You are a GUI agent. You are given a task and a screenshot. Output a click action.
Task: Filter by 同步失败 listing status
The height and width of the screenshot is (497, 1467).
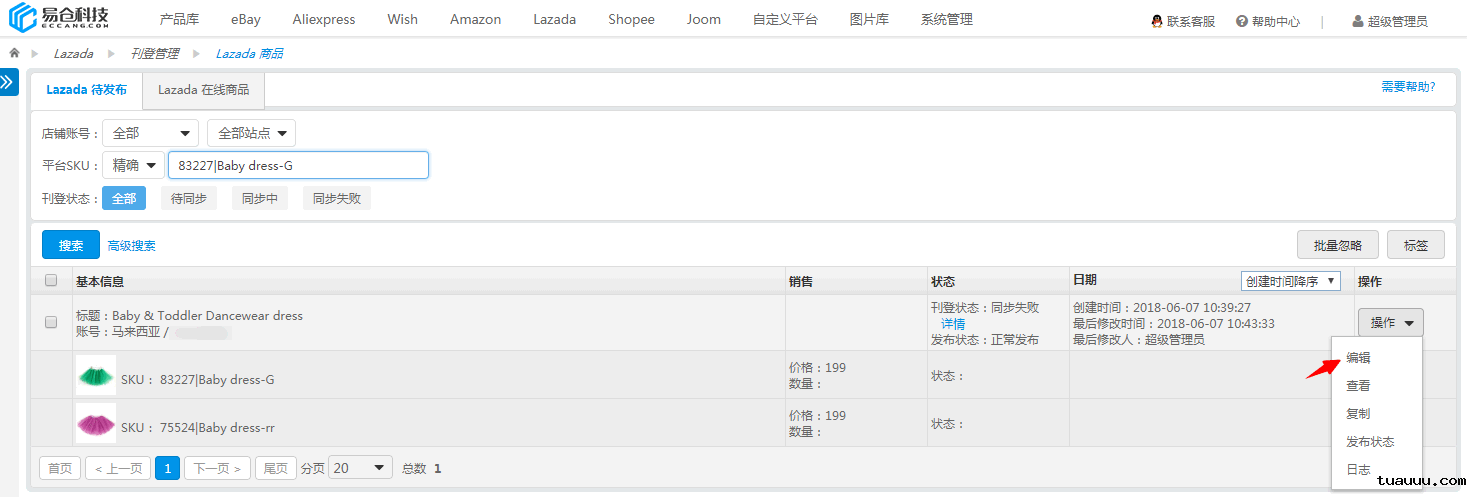click(336, 198)
